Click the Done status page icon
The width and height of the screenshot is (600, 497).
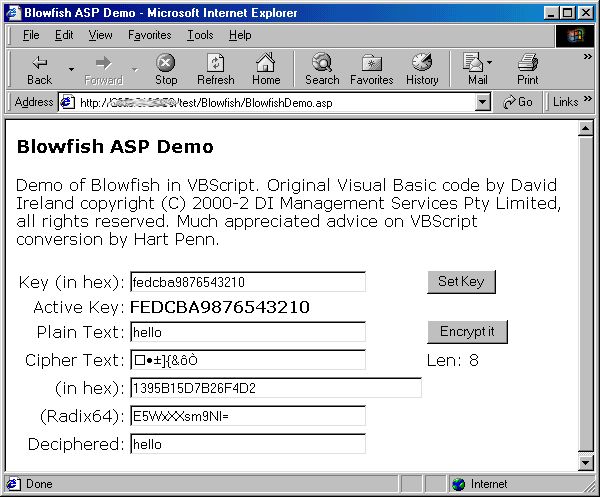coord(13,484)
